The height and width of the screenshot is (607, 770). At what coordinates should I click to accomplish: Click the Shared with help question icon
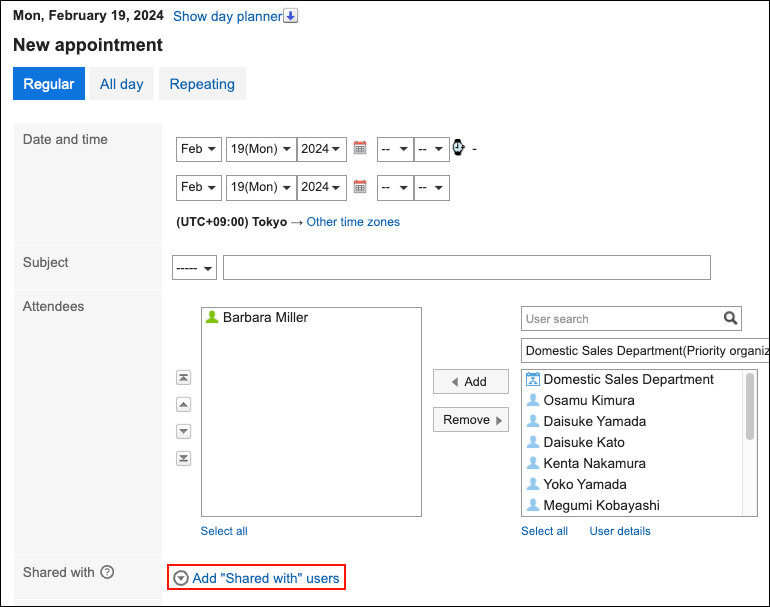click(107, 572)
